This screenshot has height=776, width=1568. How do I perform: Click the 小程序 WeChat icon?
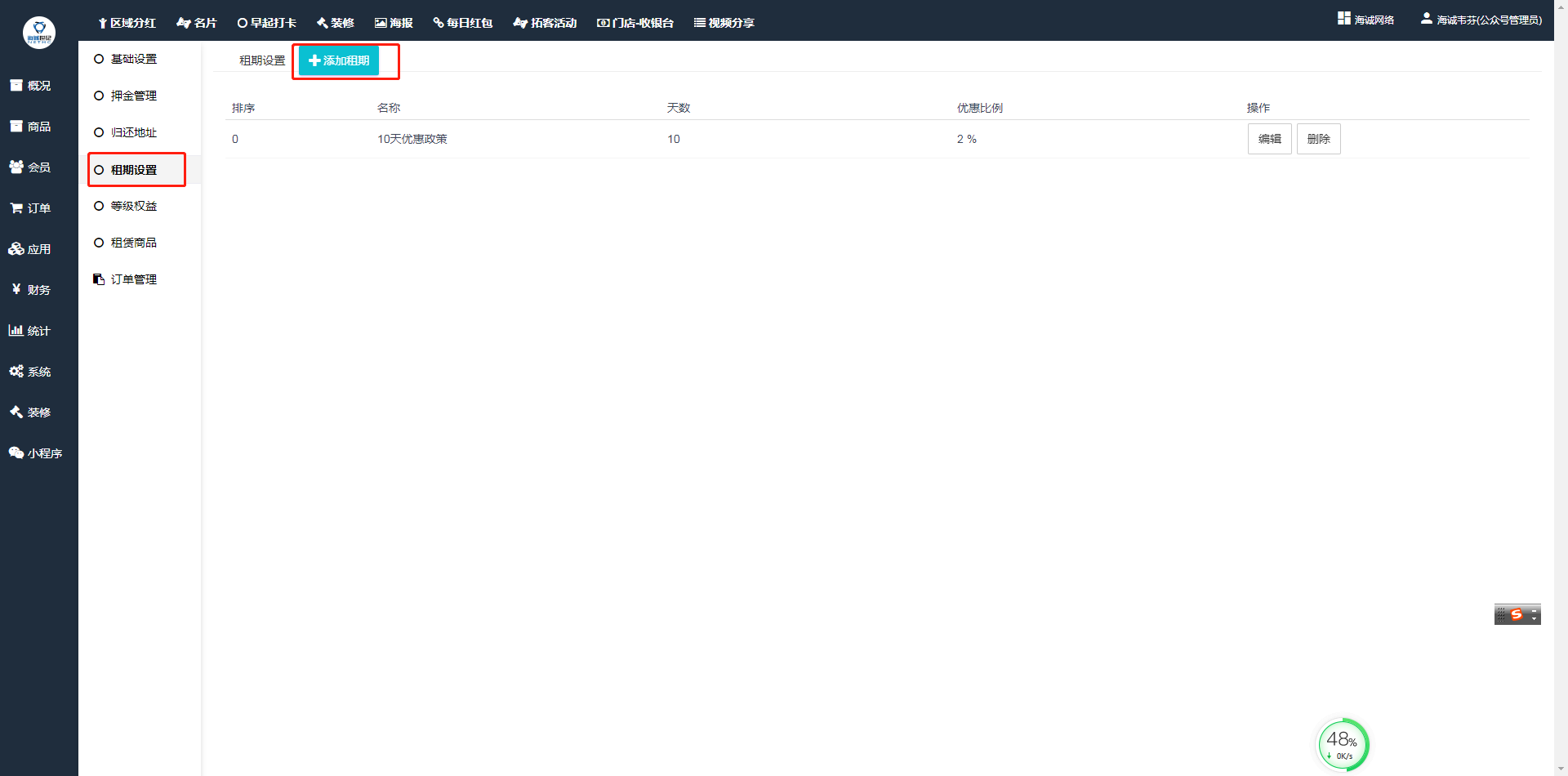(16, 453)
